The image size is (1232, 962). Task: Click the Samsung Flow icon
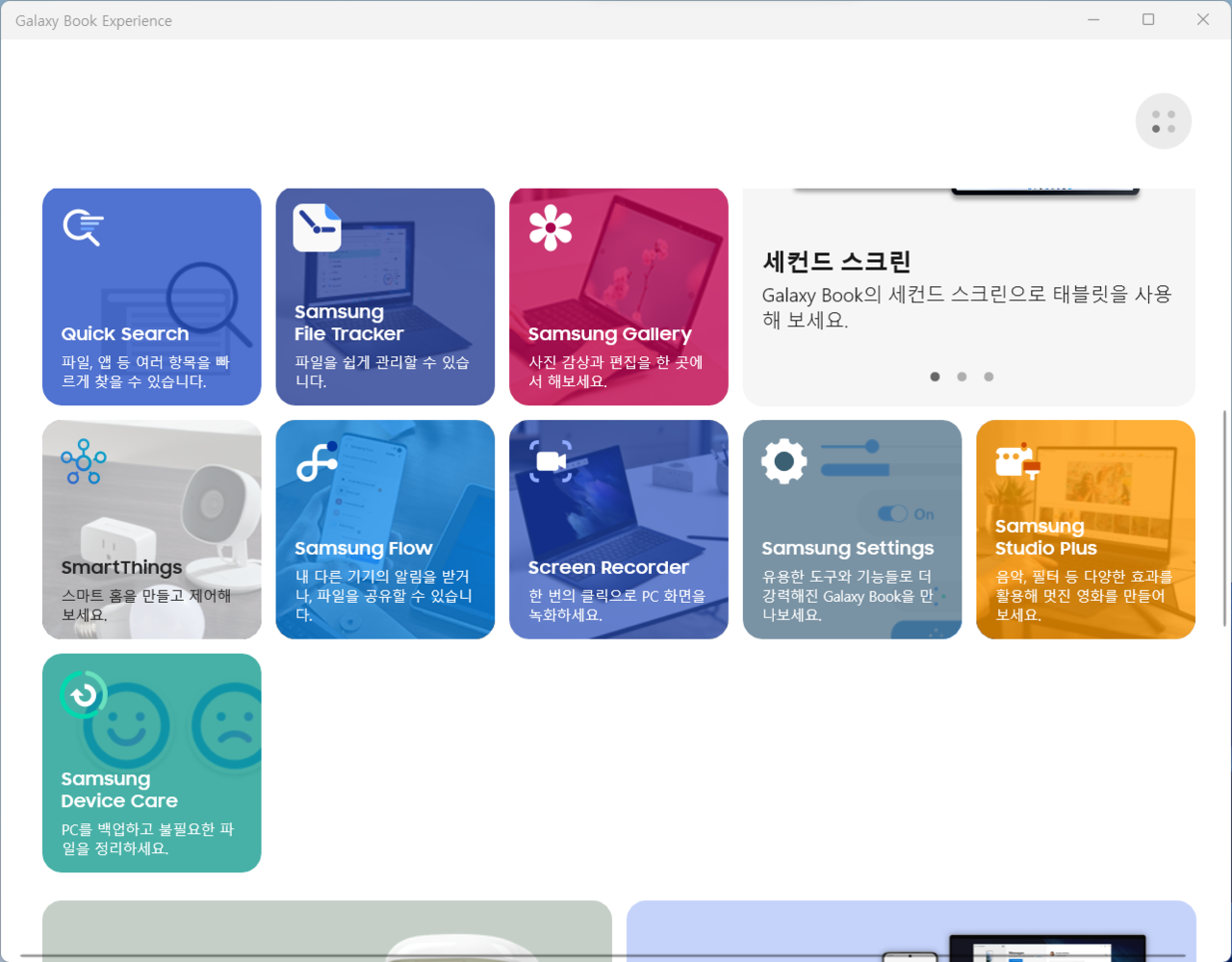(x=317, y=461)
